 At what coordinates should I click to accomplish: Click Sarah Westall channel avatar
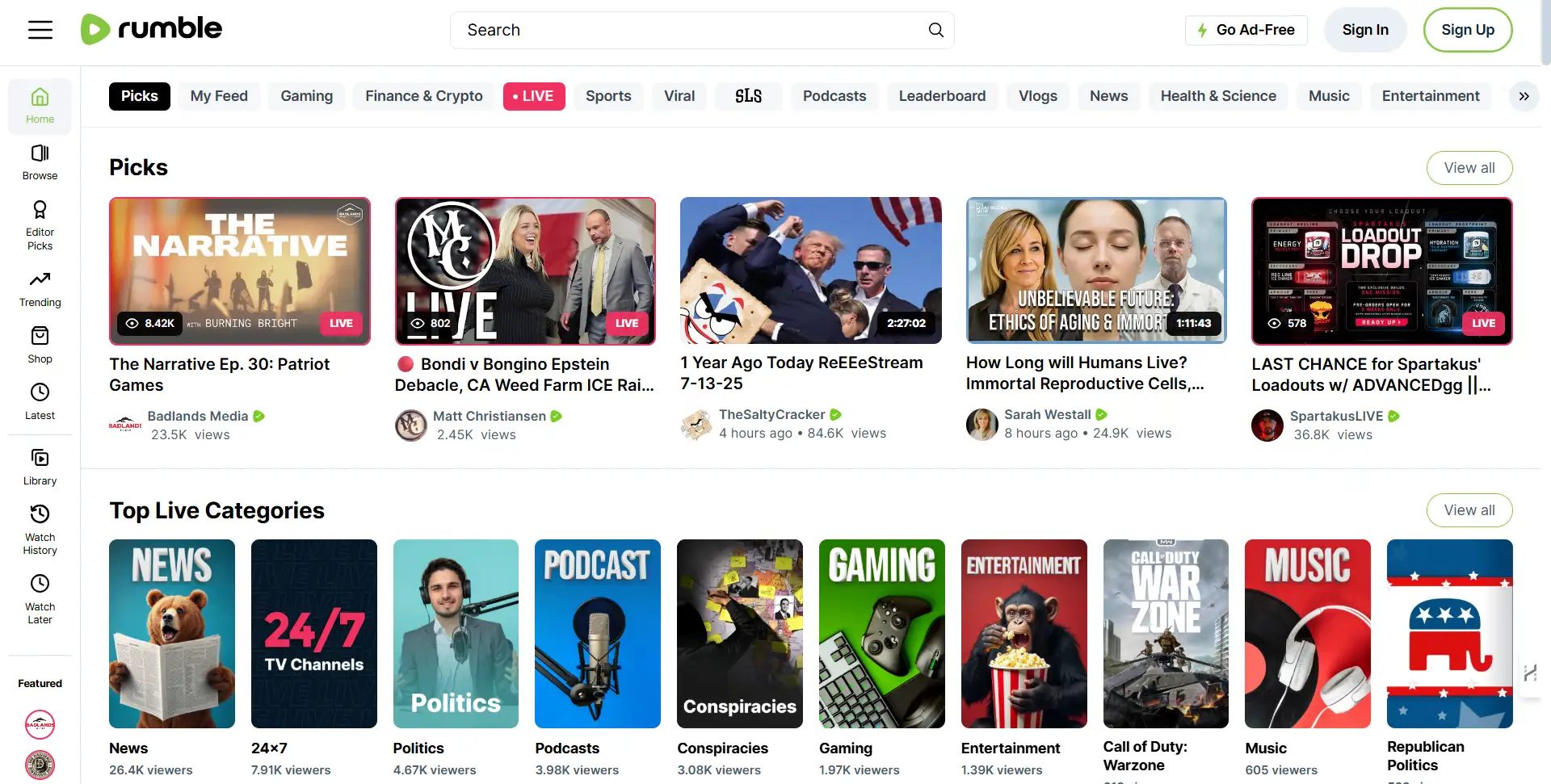coord(982,424)
